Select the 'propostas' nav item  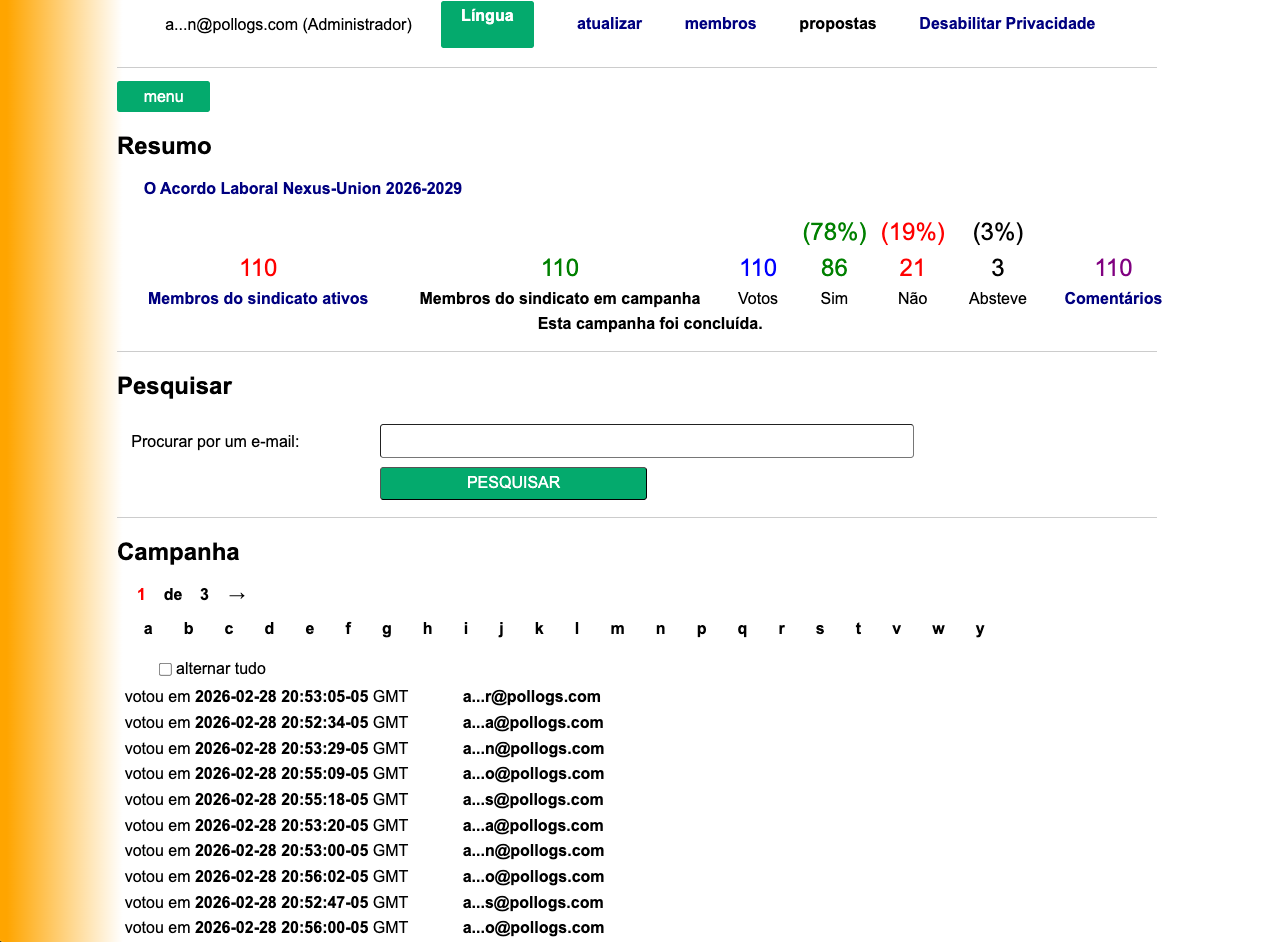tap(837, 24)
